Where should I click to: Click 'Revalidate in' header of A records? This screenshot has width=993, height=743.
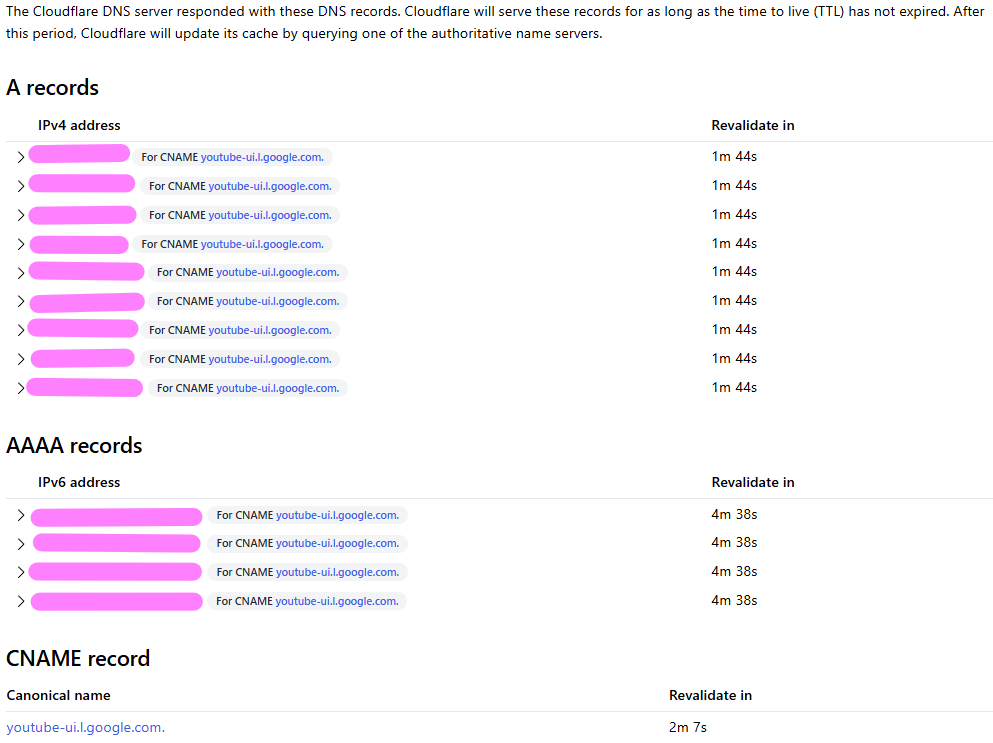(x=753, y=125)
